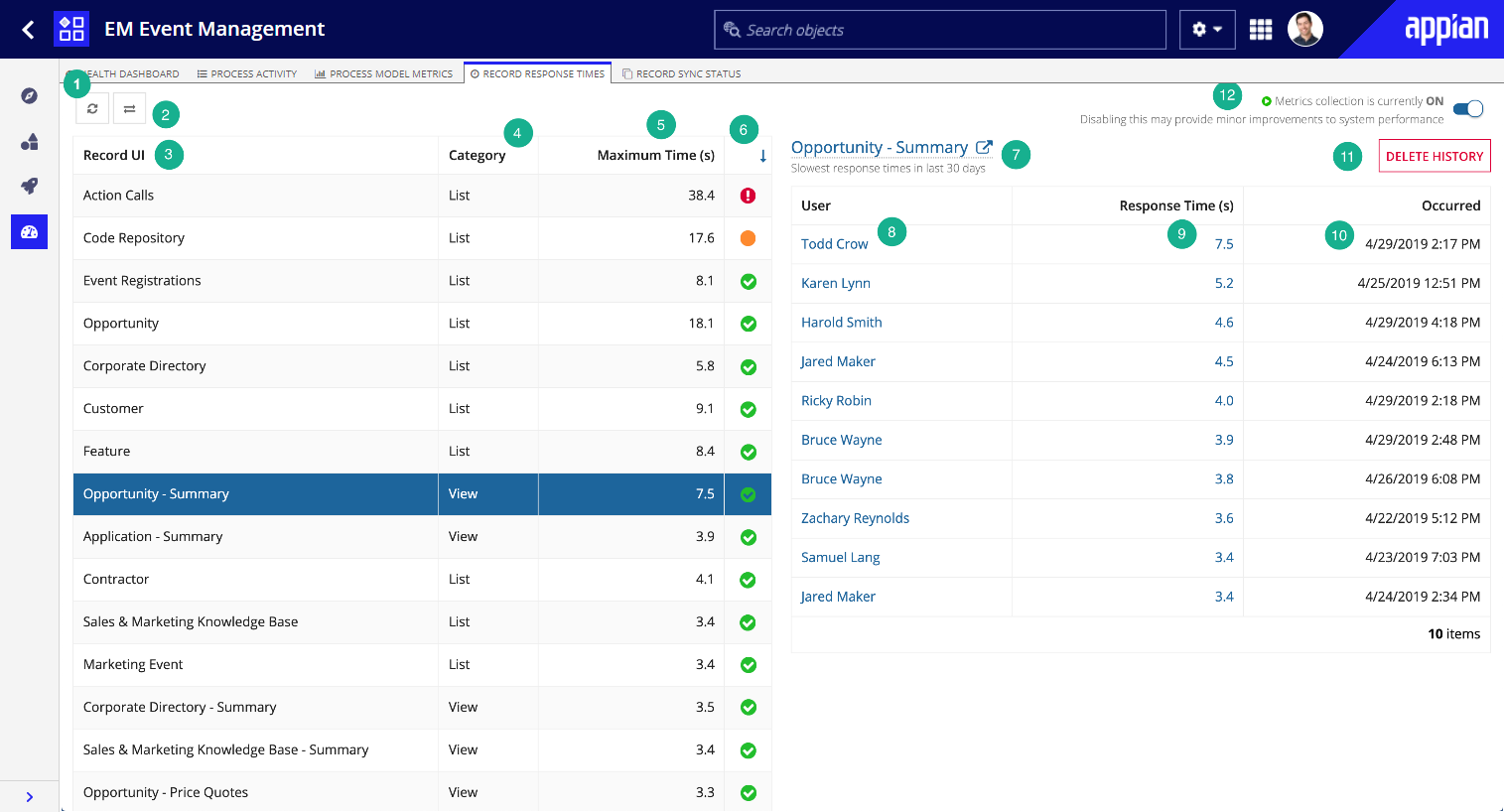1505x812 pixels.
Task: Open user Todd Crow link
Action: pyautogui.click(x=834, y=244)
